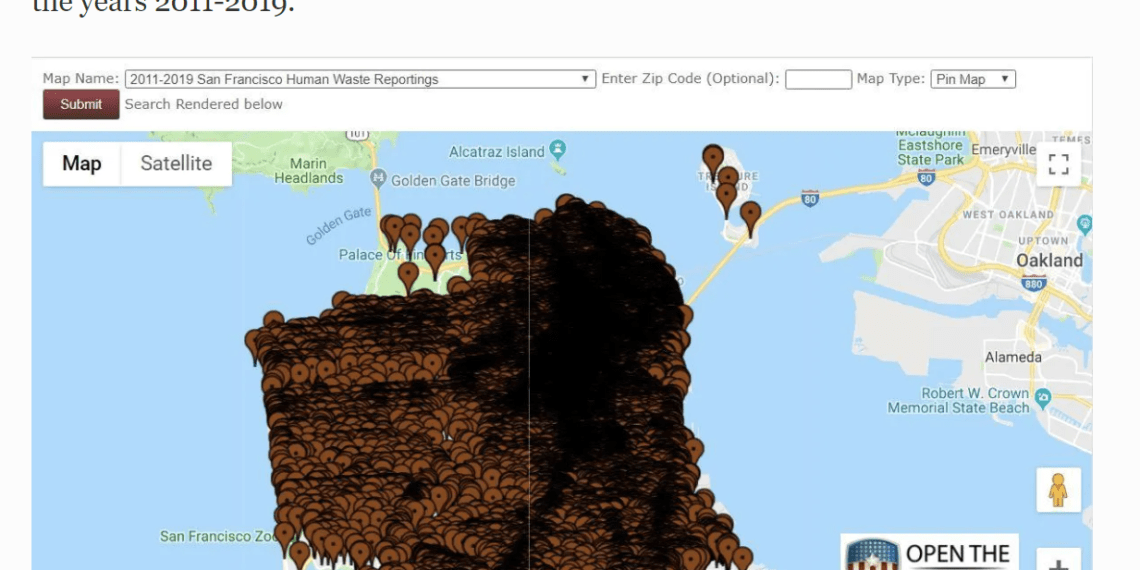This screenshot has width=1140, height=570.
Task: Click the Robert W. Crown beach marker
Action: tap(1044, 397)
